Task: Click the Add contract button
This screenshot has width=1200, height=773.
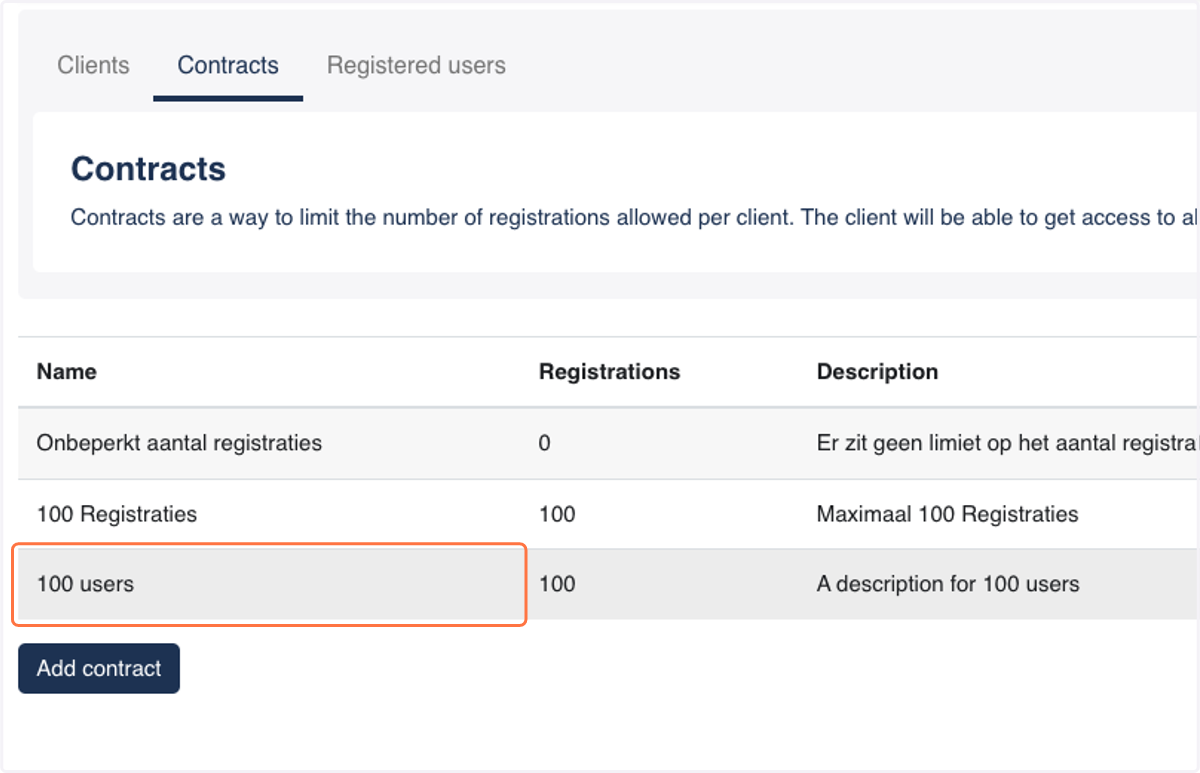Action: pyautogui.click(x=99, y=668)
